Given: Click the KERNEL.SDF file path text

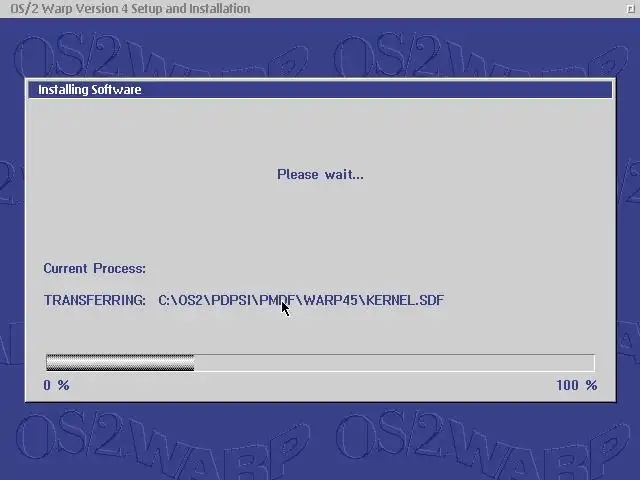Looking at the screenshot, I should pyautogui.click(x=301, y=300).
